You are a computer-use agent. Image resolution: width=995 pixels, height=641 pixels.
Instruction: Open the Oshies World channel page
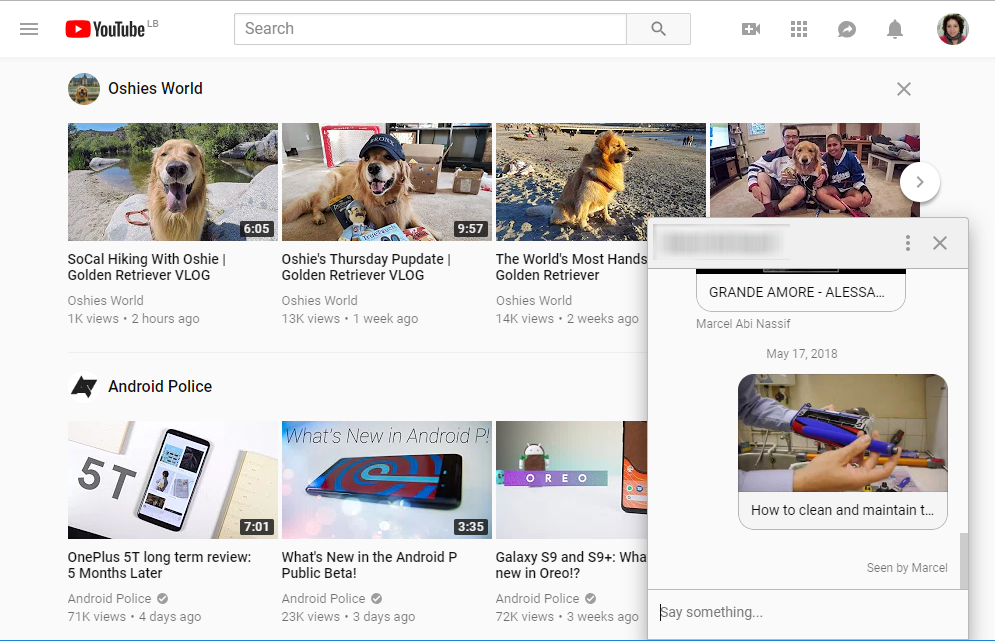click(155, 88)
